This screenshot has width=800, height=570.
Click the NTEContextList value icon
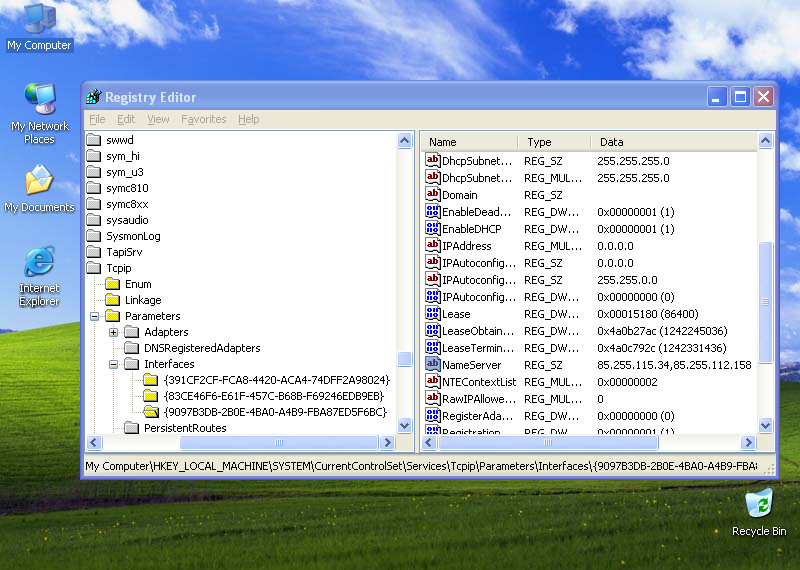(433, 381)
